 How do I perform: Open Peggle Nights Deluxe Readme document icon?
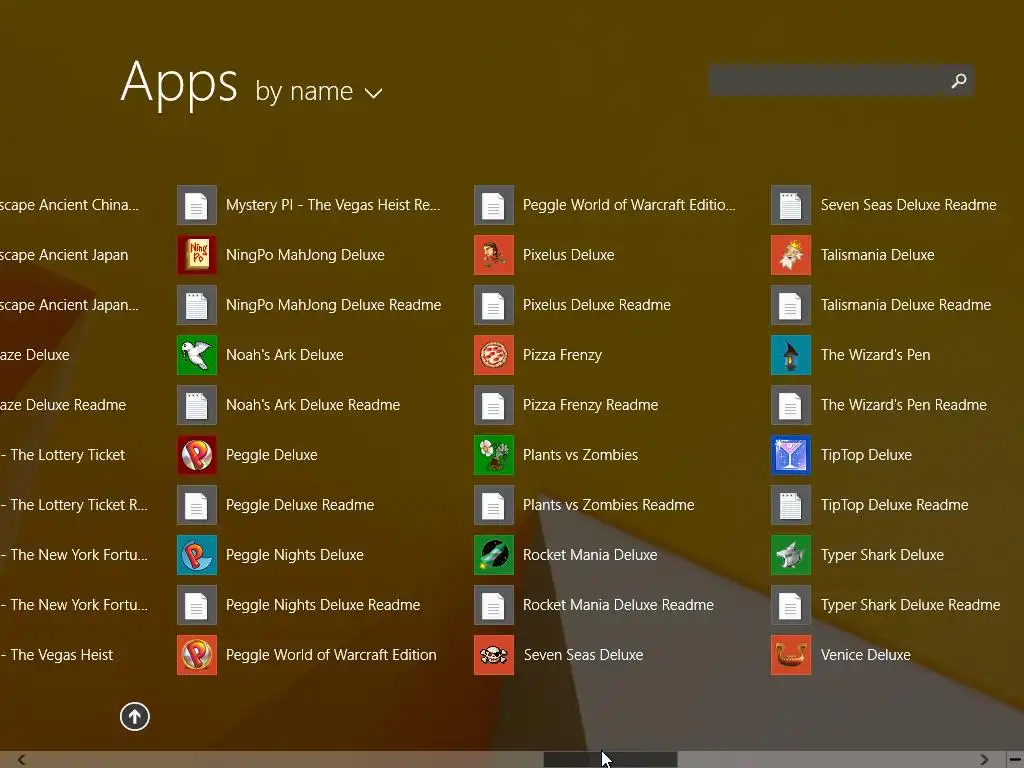pyautogui.click(x=197, y=605)
